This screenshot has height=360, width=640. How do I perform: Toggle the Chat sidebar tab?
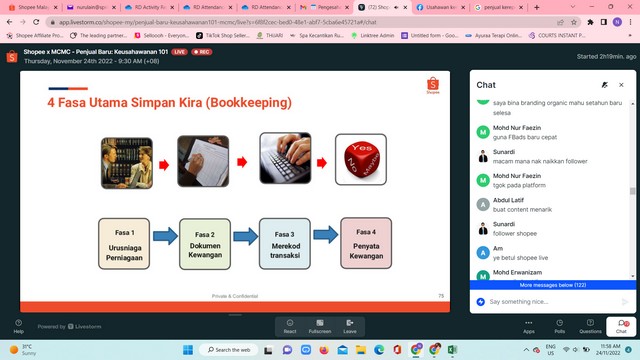point(621,327)
